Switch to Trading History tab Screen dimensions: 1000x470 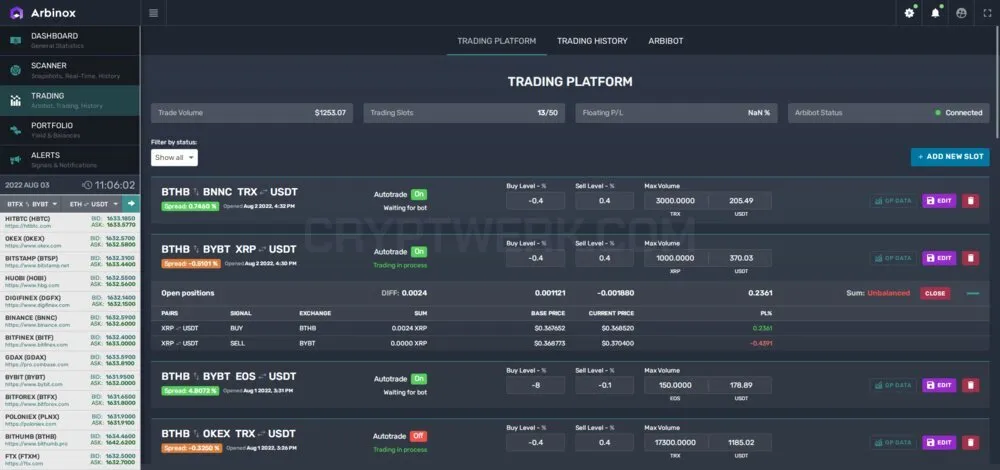[x=592, y=41]
